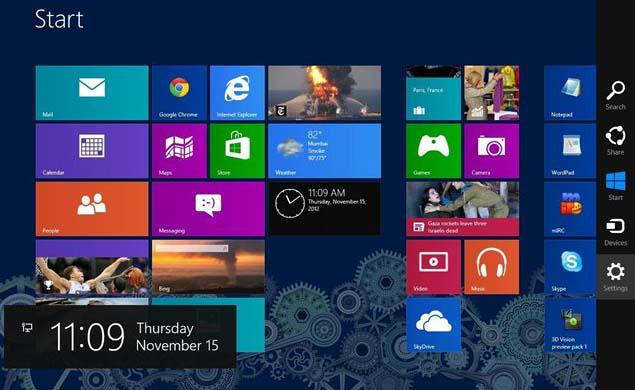Viewport: 635px width, 390px height.
Task: Open the Camera tile
Action: tap(492, 151)
